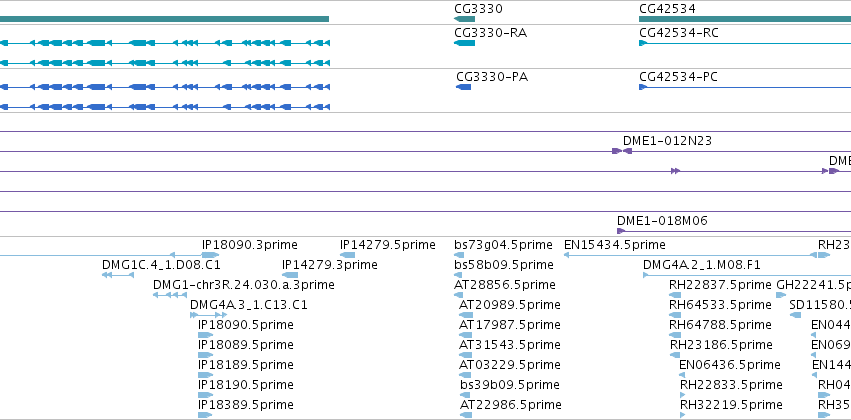851x420 pixels.
Task: Select the CG42534-RC transcript
Action: 745,43
